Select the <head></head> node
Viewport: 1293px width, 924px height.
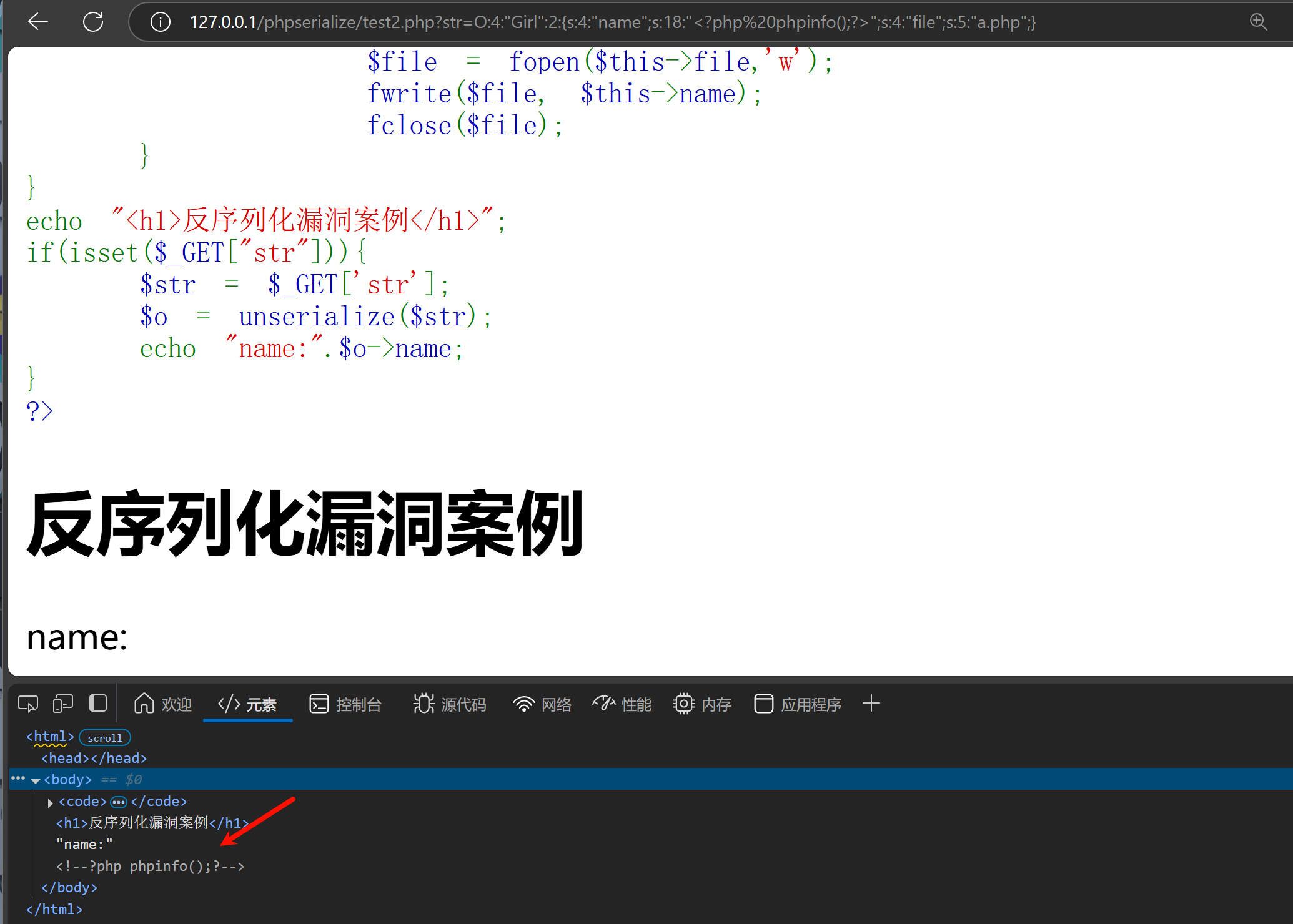[94, 758]
